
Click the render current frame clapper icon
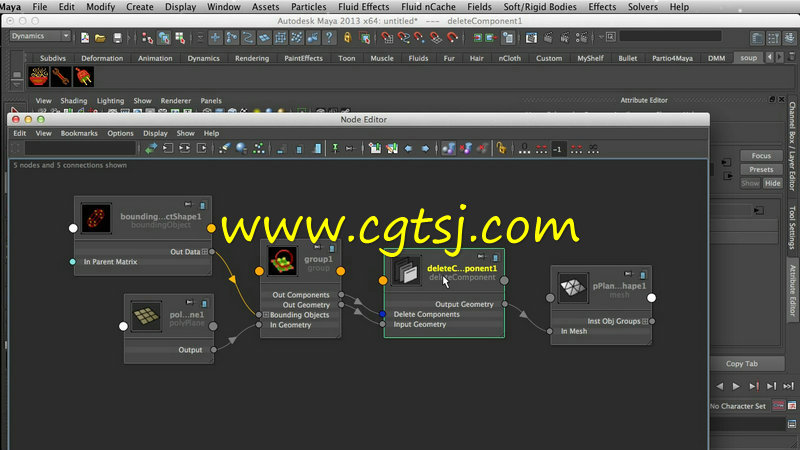(548, 38)
